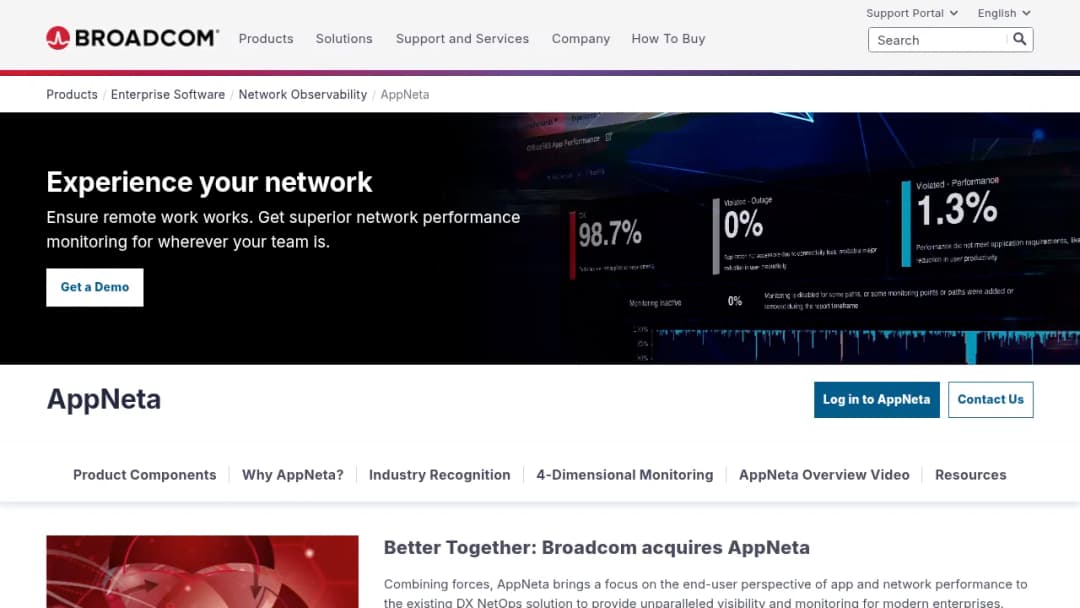Go to Enterprise Software breadcrumb
Image resolution: width=1080 pixels, height=608 pixels.
(167, 94)
